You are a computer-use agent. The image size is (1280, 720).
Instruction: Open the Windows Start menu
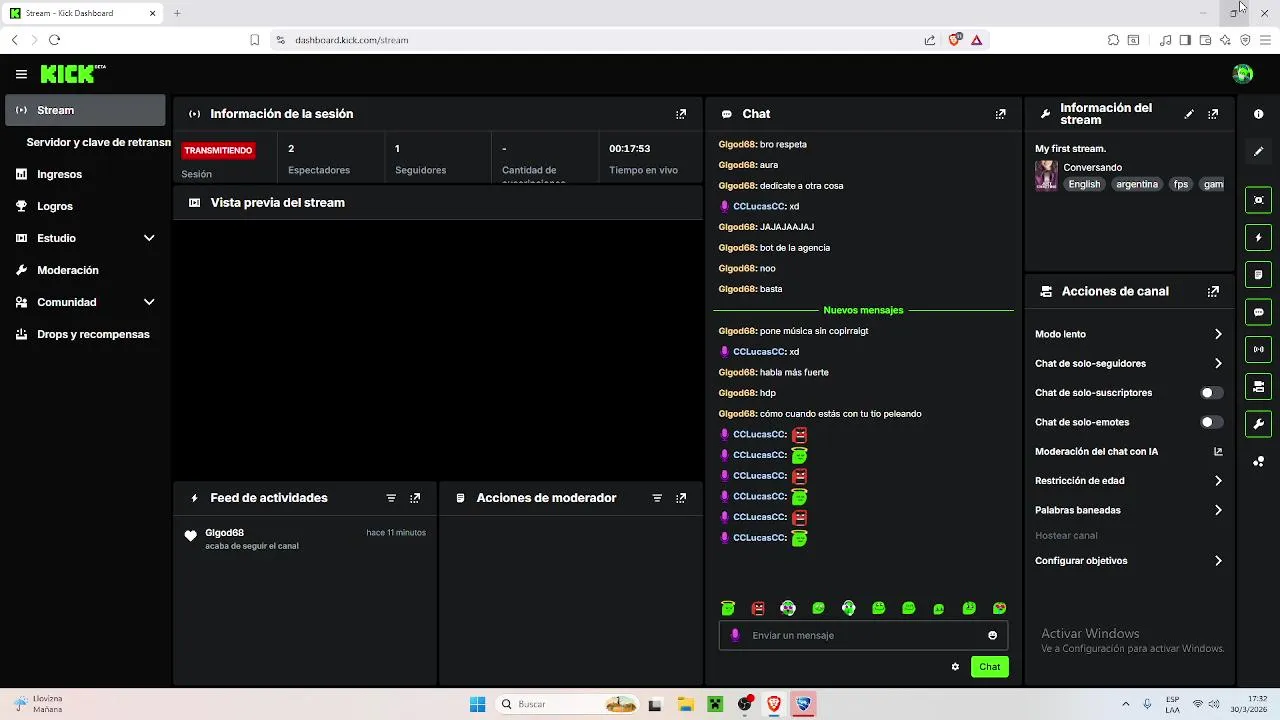pos(477,704)
